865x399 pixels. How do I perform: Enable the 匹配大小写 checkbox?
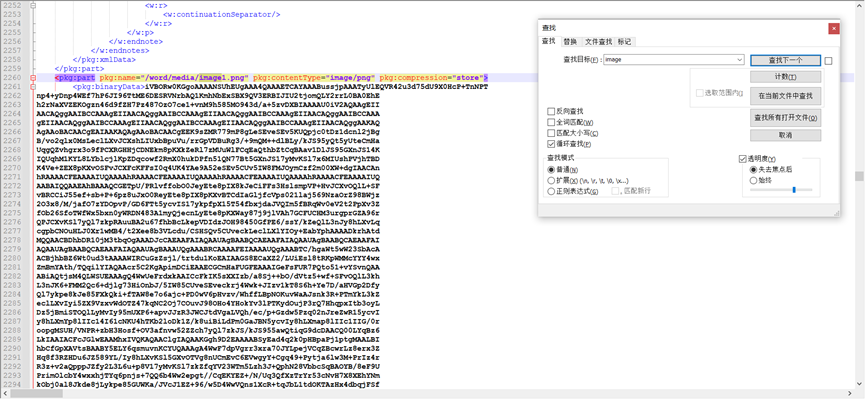coord(551,133)
